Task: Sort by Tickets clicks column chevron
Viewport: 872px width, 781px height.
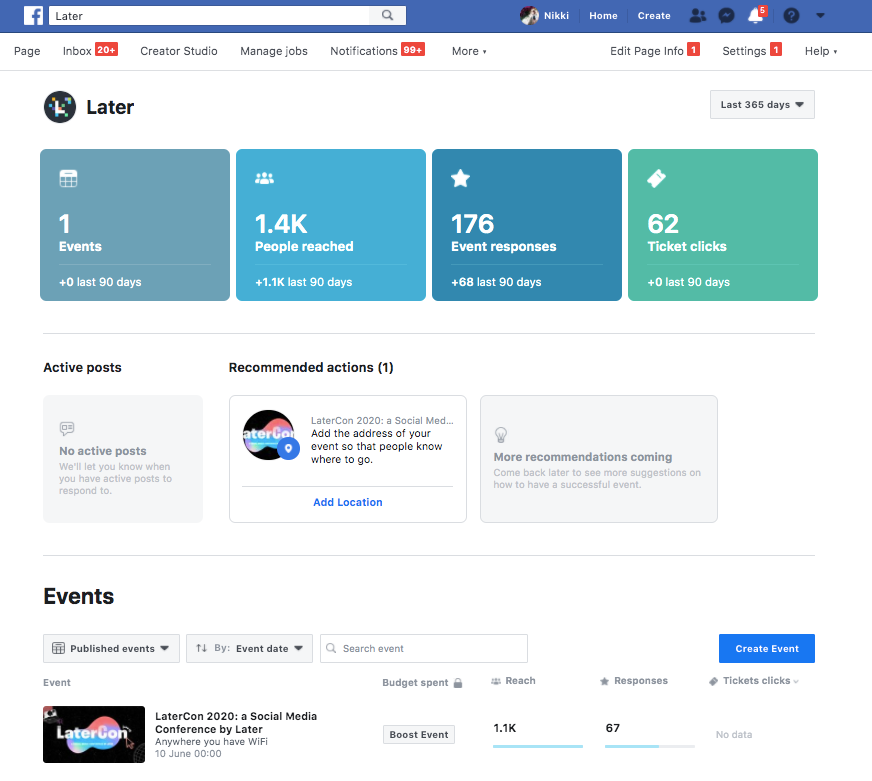Action: tap(796, 682)
